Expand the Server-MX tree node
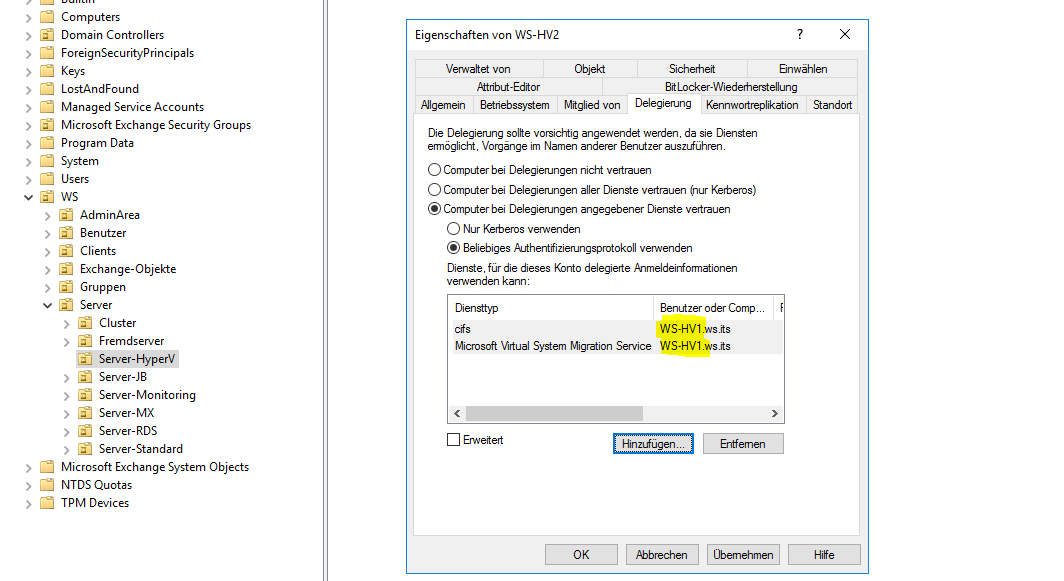Image resolution: width=1064 pixels, height=581 pixels. click(66, 413)
